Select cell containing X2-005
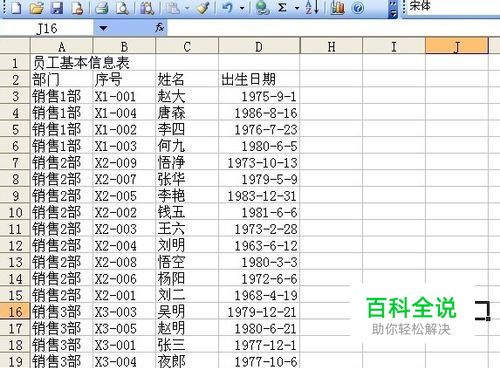 coord(124,196)
